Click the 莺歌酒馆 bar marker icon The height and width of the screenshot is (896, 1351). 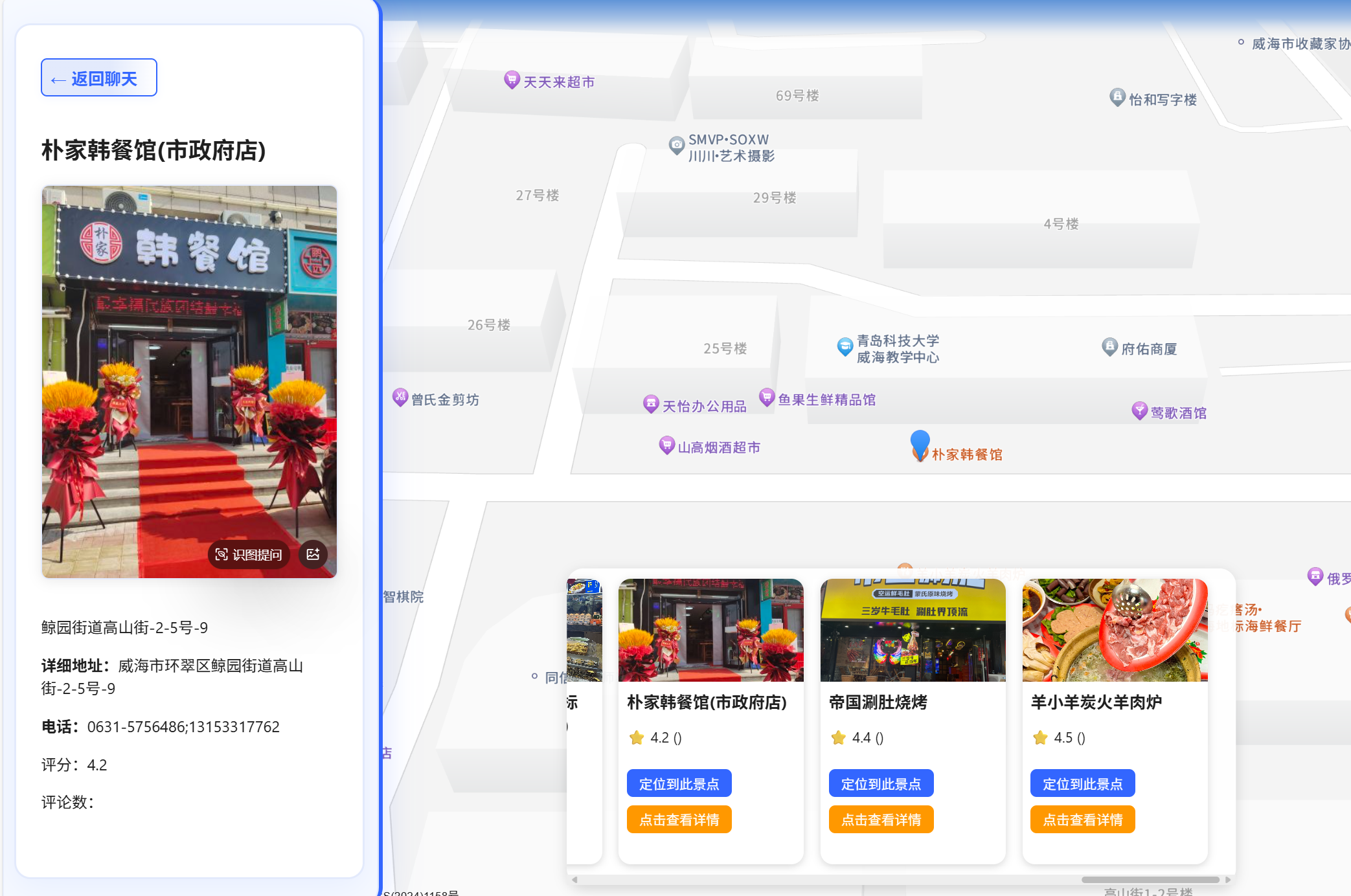[1139, 410]
